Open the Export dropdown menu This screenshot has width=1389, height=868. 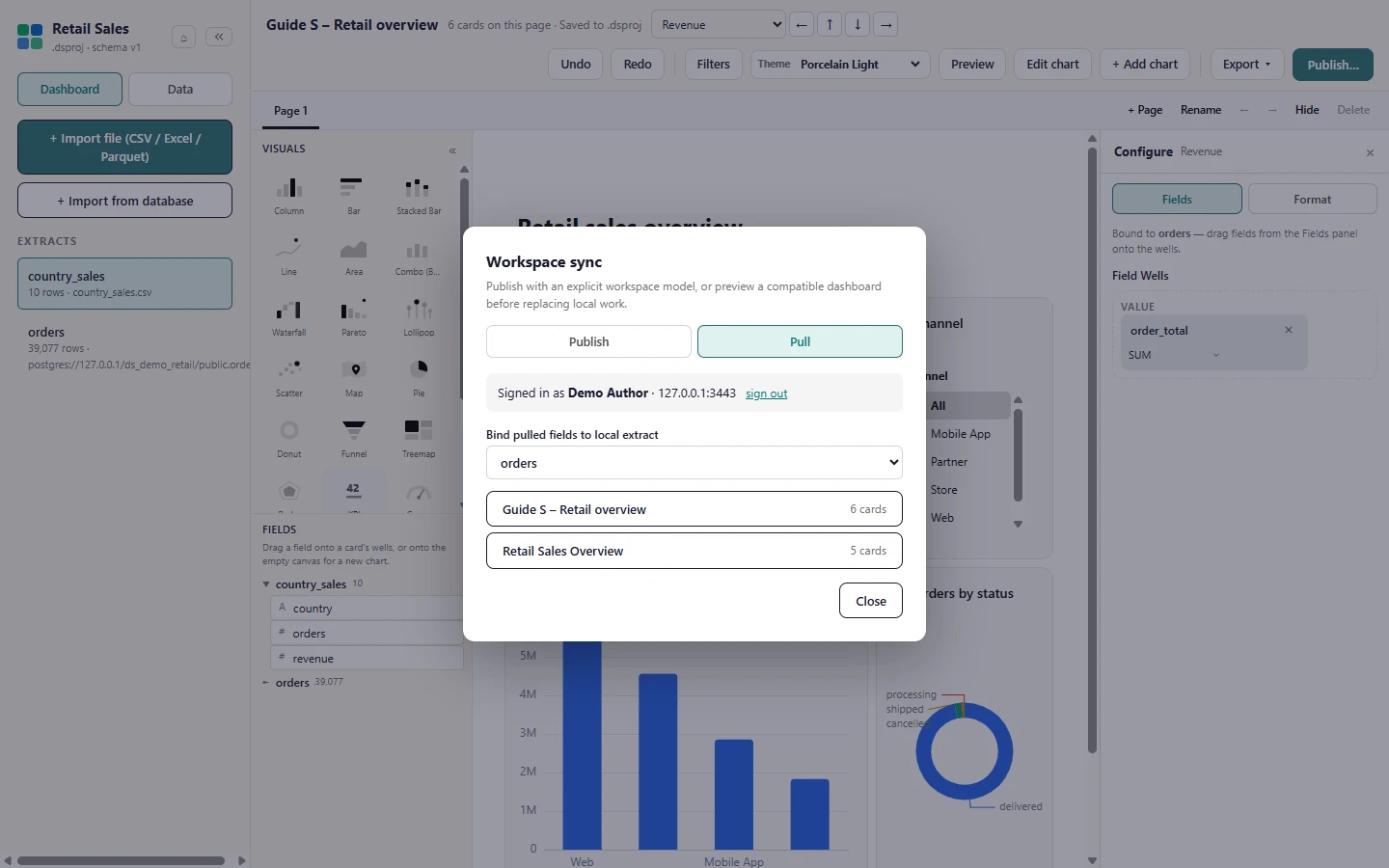tap(1247, 65)
